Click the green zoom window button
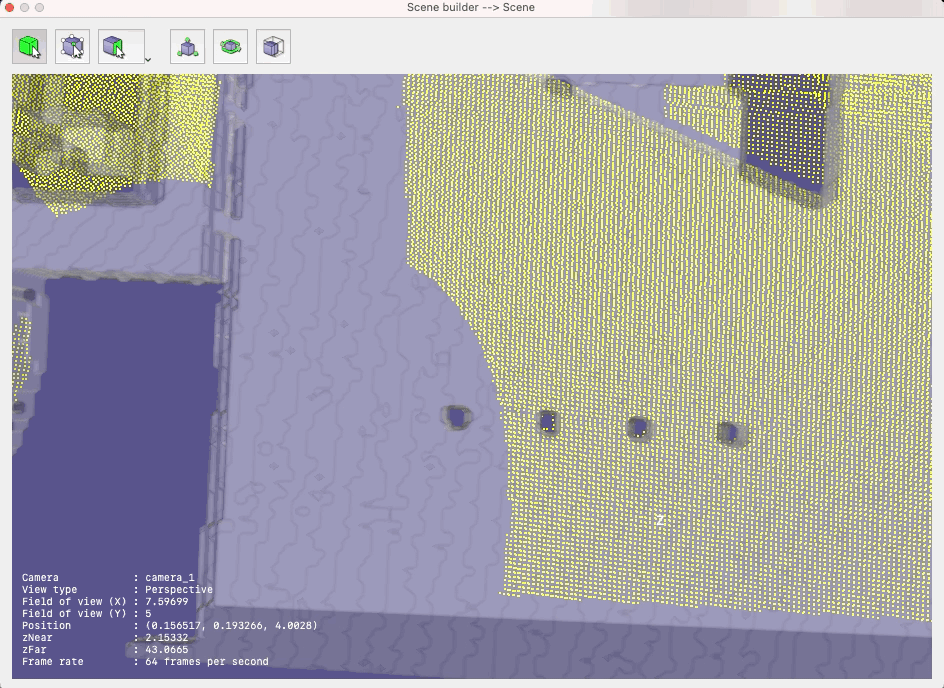This screenshot has height=688, width=944. pos(39,7)
